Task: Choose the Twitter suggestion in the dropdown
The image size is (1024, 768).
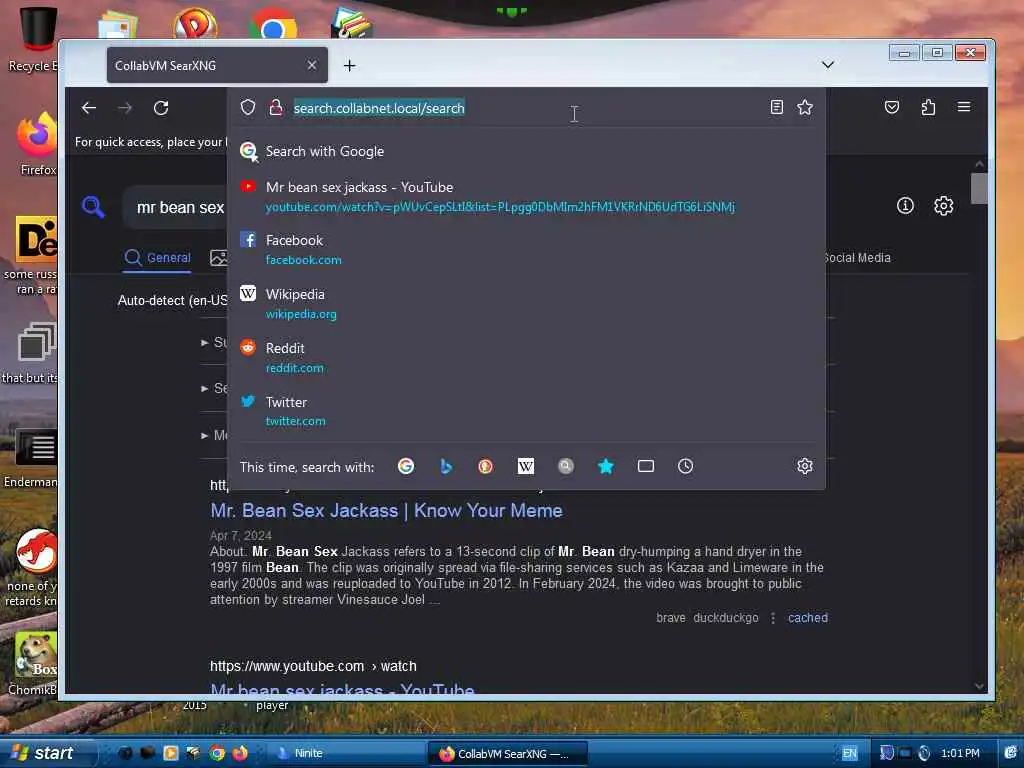Action: click(x=526, y=411)
